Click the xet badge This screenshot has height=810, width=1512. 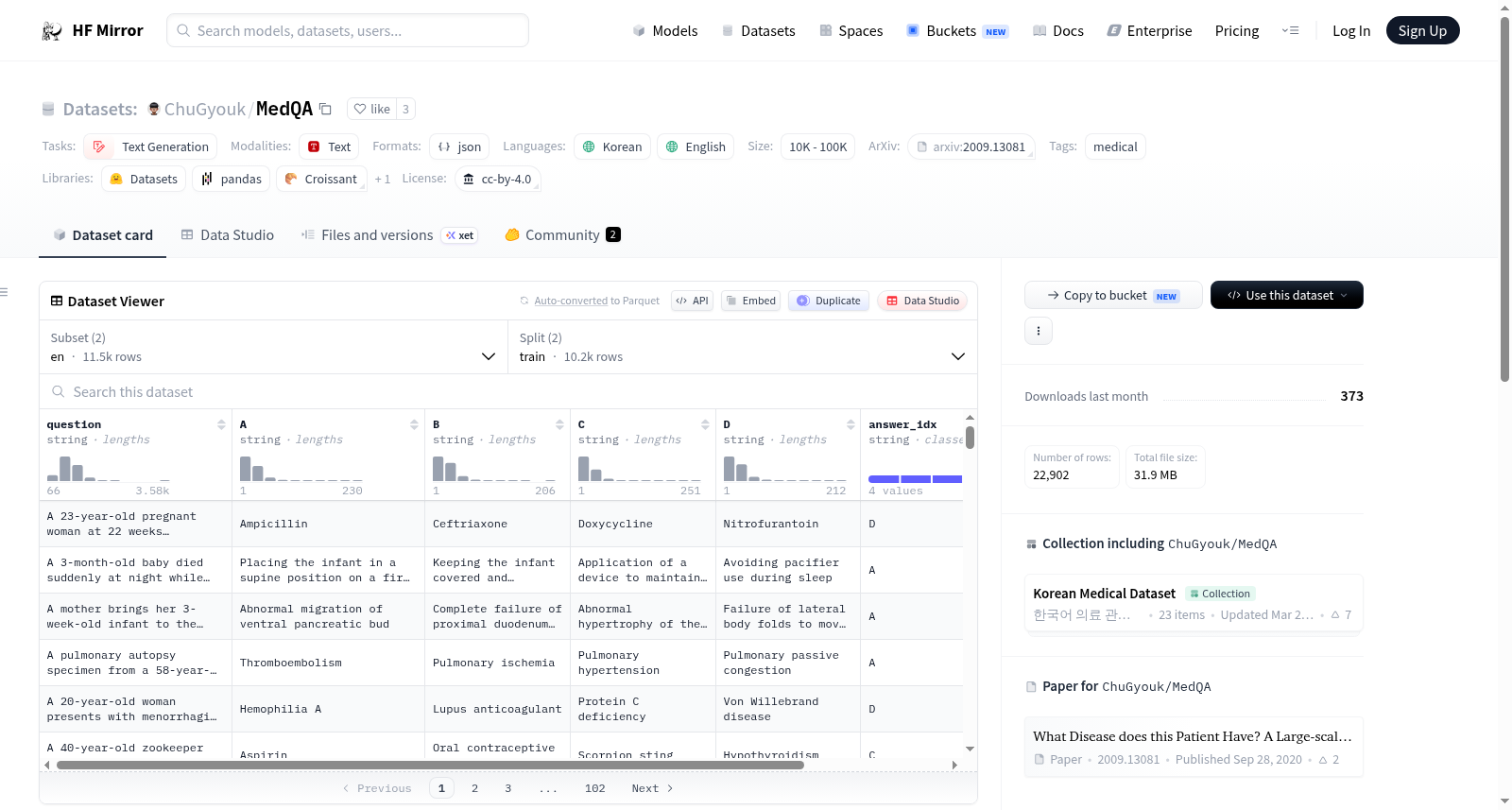pos(460,235)
